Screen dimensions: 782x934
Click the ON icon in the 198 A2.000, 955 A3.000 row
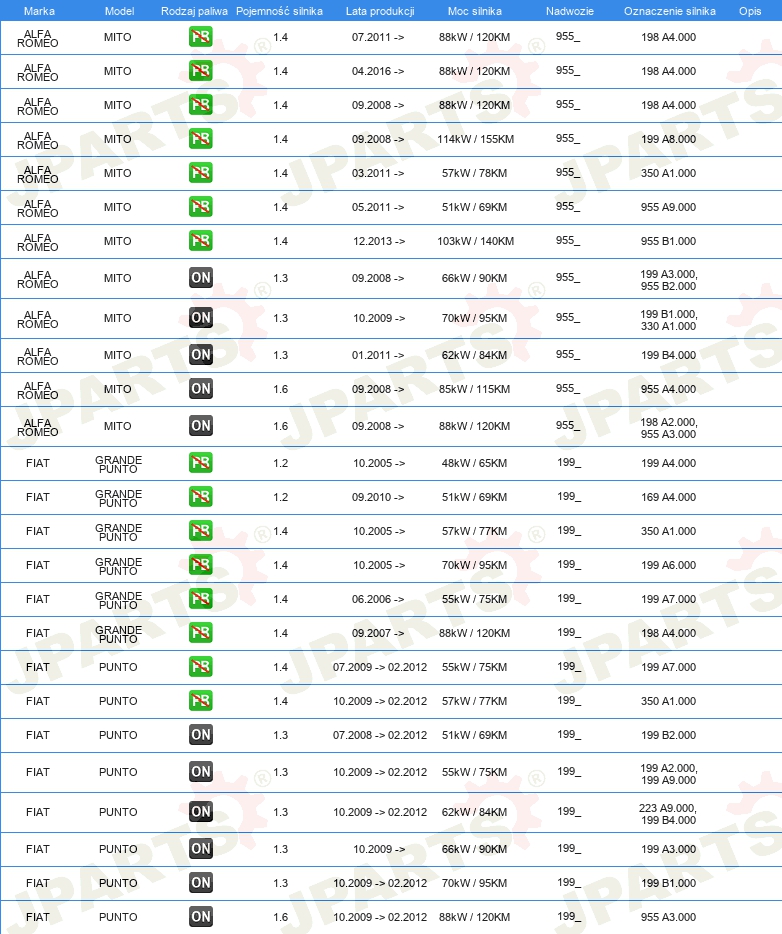tap(200, 425)
